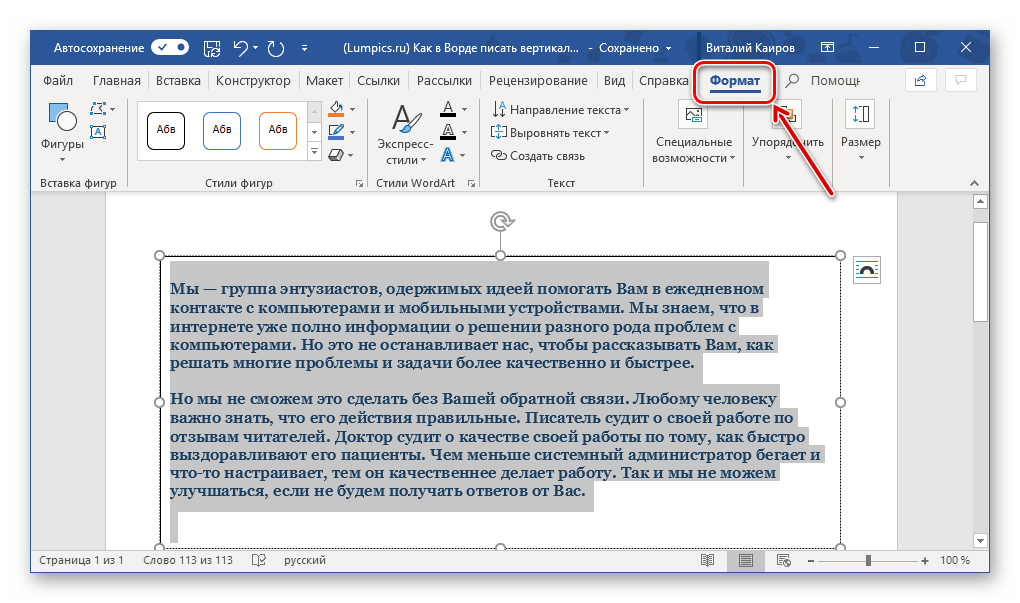
Task: Open the Shape Outline dropdown arrow
Action: pyautogui.click(x=353, y=132)
